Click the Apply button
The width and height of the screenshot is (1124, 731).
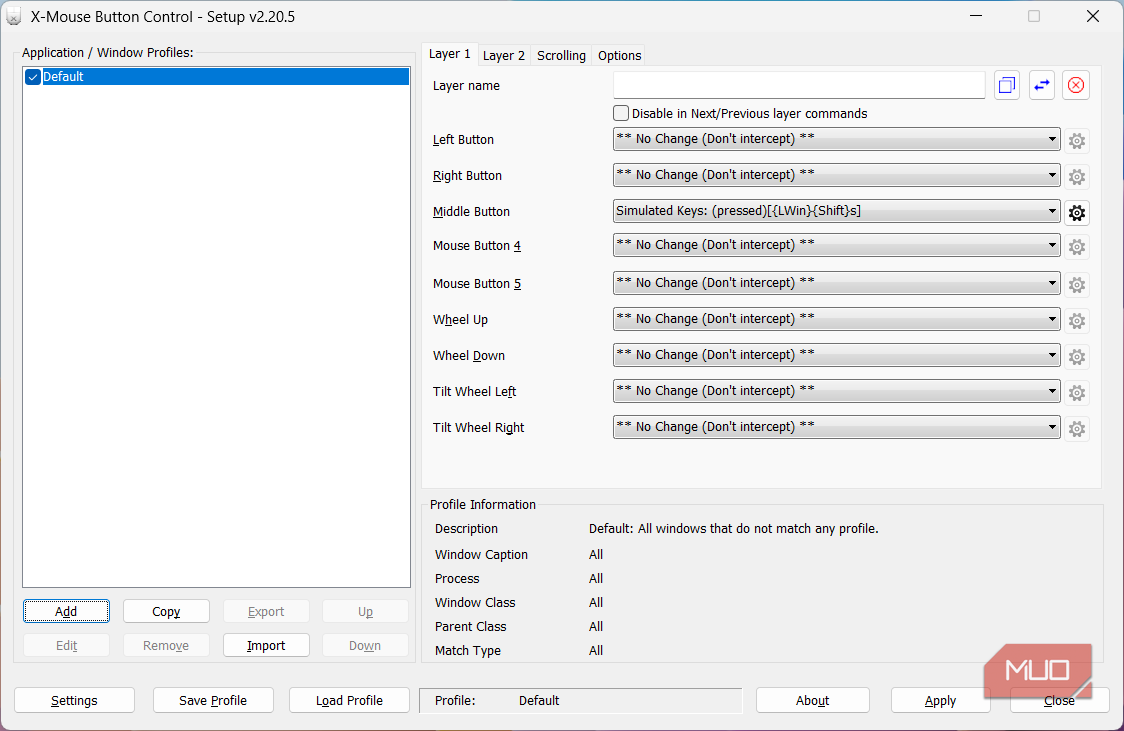[x=940, y=700]
